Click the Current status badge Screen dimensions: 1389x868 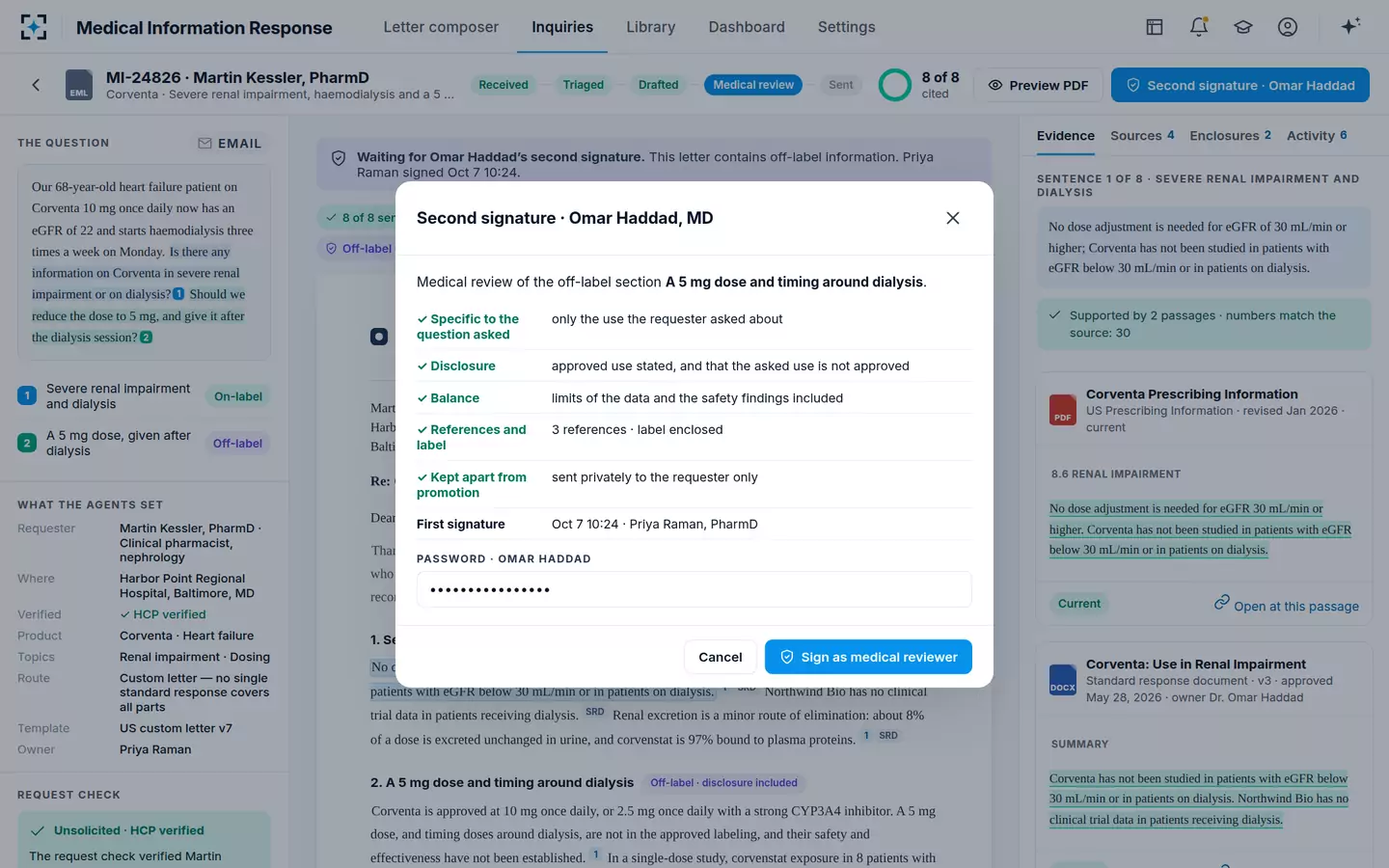pos(1078,604)
